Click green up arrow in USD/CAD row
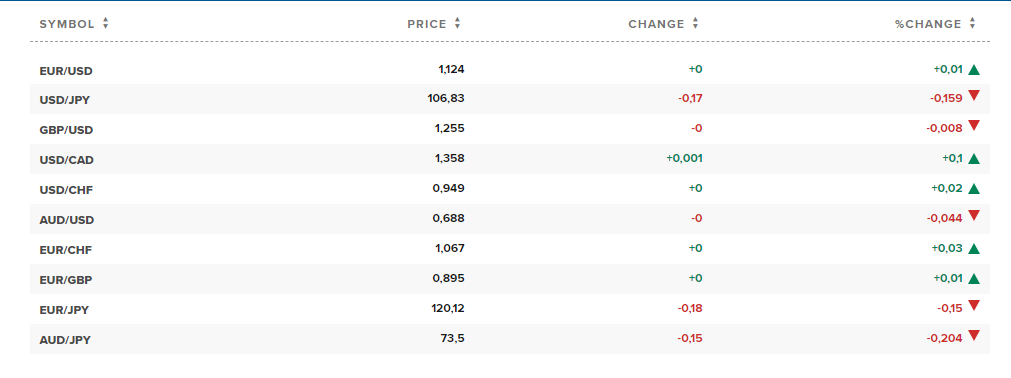This screenshot has width=1011, height=378. [974, 159]
